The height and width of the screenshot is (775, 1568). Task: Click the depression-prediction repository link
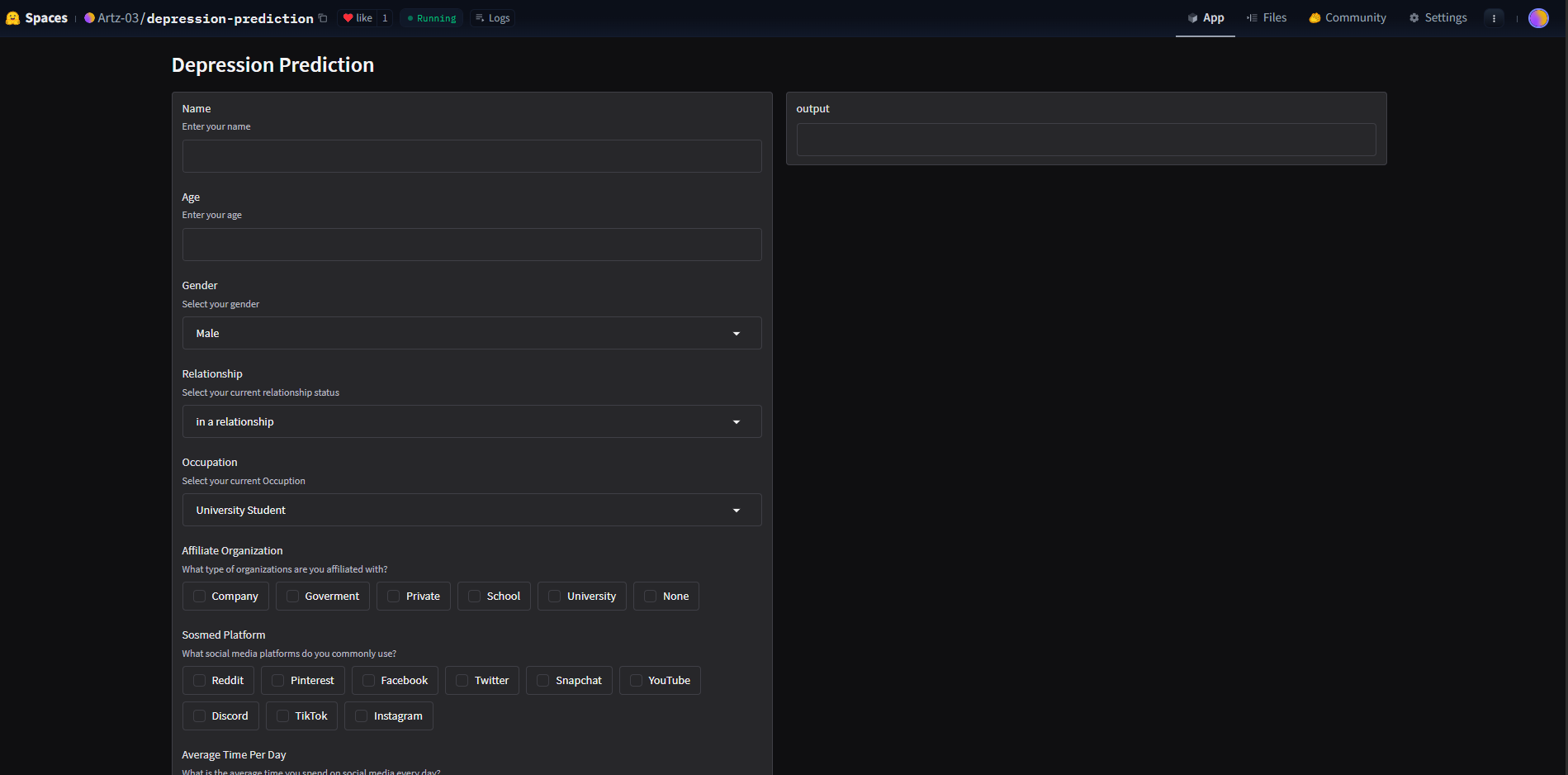pos(230,18)
